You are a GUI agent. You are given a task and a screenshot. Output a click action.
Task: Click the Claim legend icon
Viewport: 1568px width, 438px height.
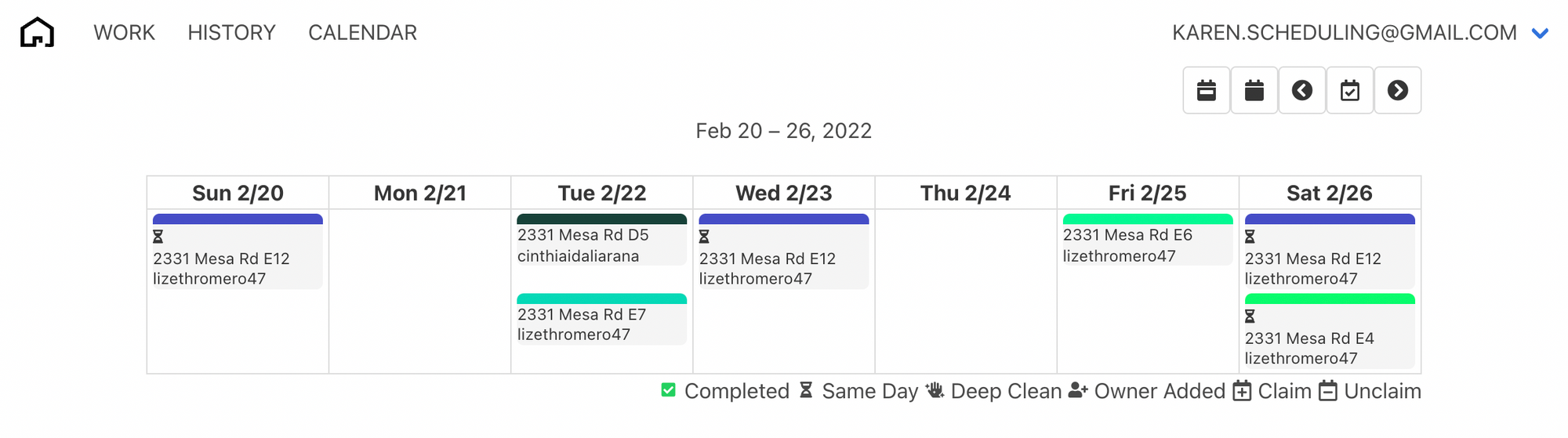(x=1242, y=391)
